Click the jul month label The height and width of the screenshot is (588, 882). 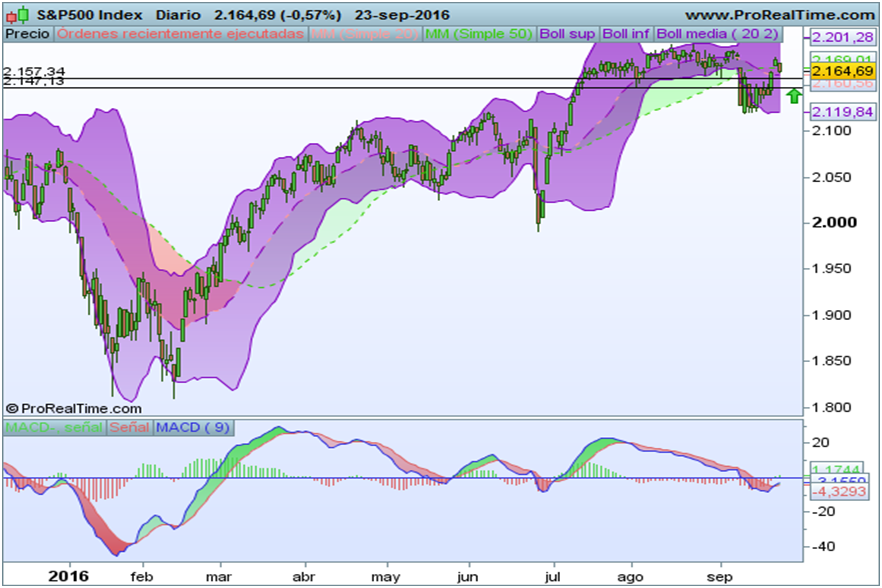(x=554, y=577)
